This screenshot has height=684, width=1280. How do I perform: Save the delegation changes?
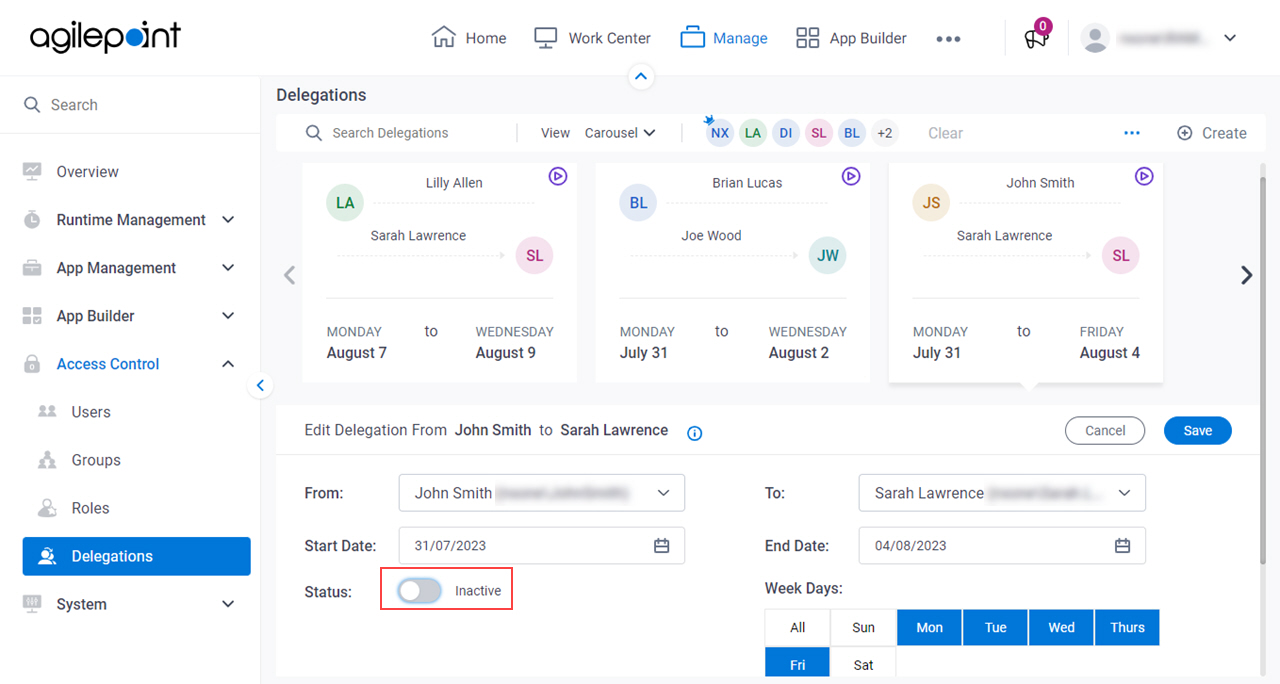pos(1198,431)
